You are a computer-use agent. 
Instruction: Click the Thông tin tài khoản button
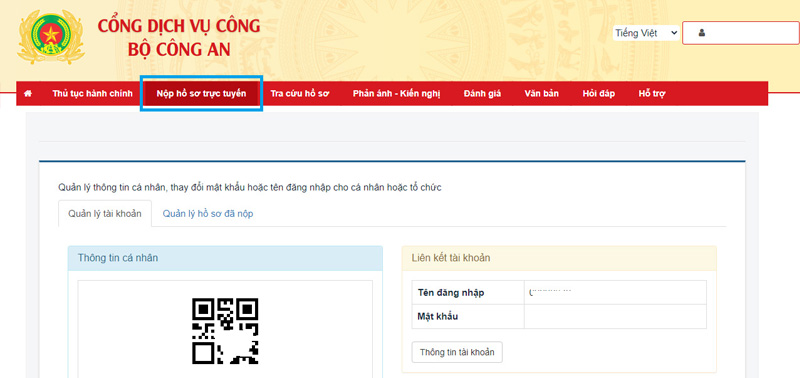tap(457, 352)
